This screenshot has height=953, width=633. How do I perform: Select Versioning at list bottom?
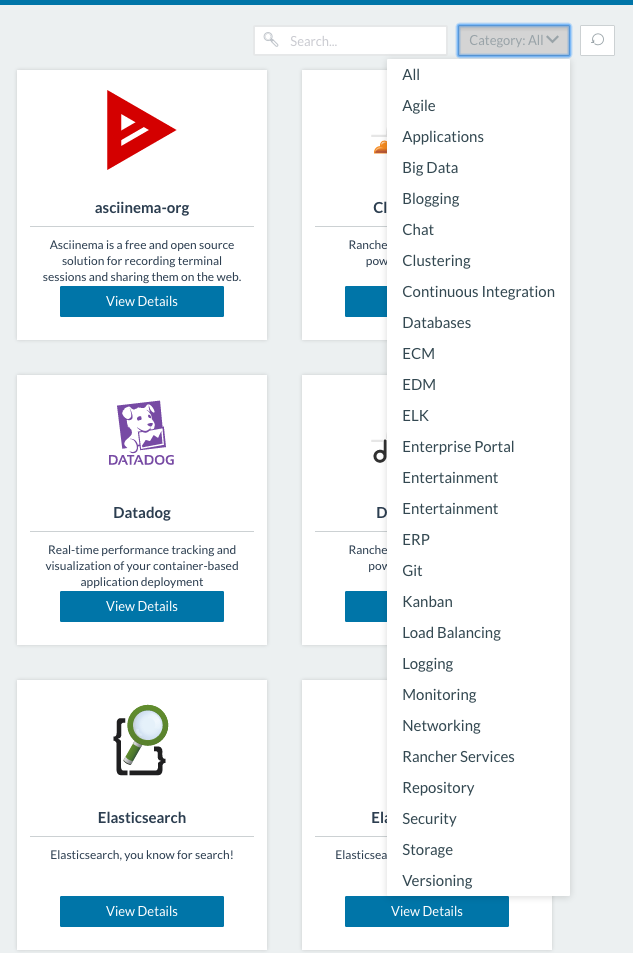click(x=437, y=881)
